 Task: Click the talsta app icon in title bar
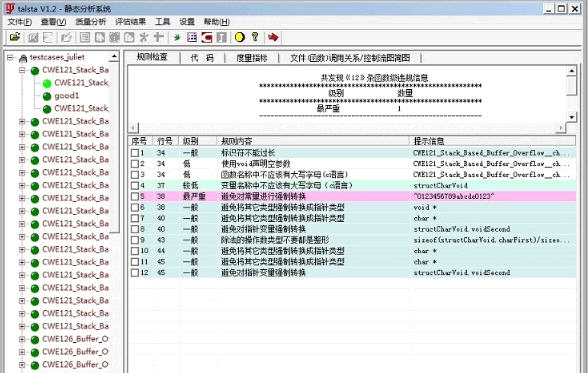click(10, 8)
